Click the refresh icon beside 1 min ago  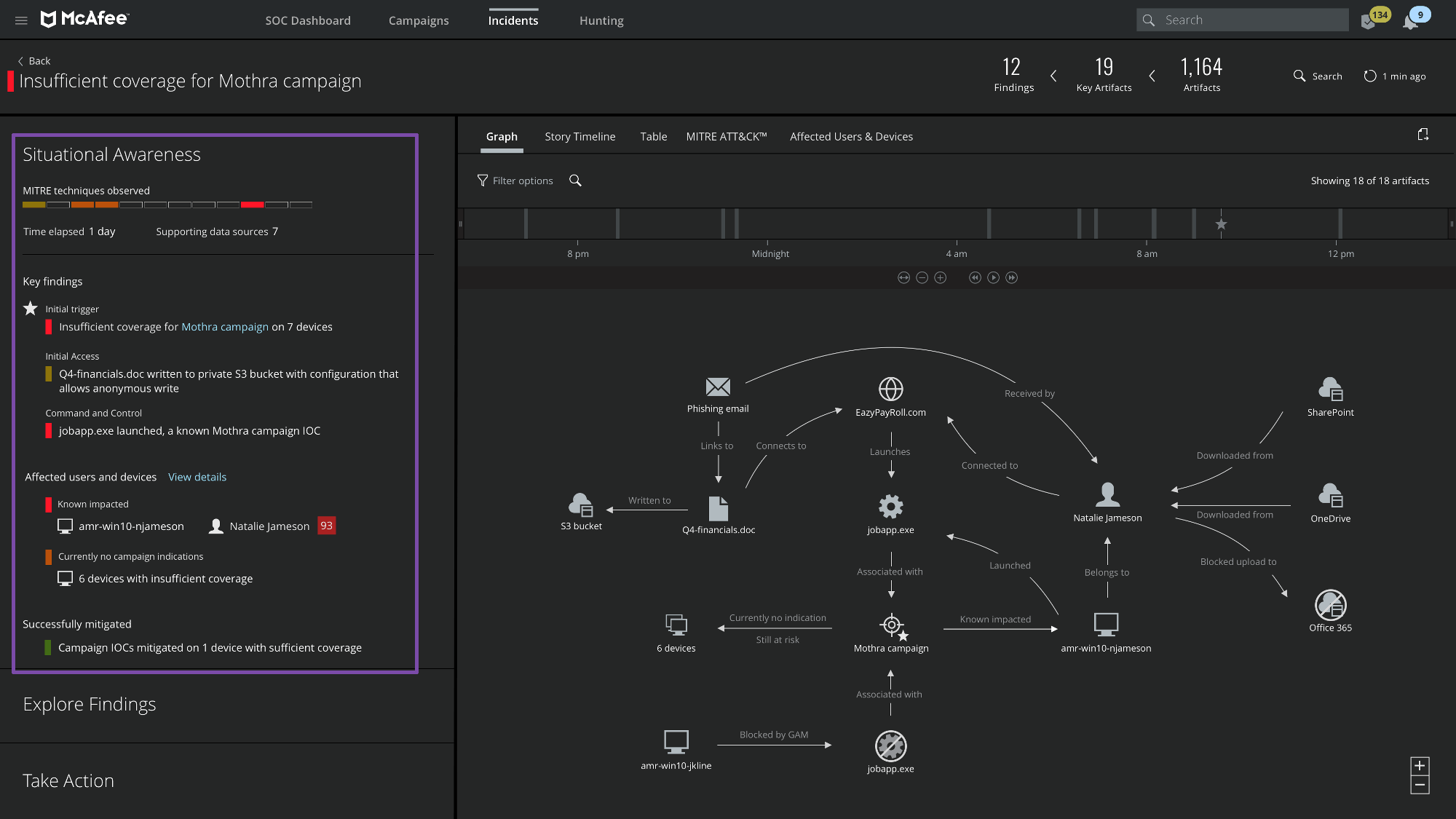(1369, 76)
